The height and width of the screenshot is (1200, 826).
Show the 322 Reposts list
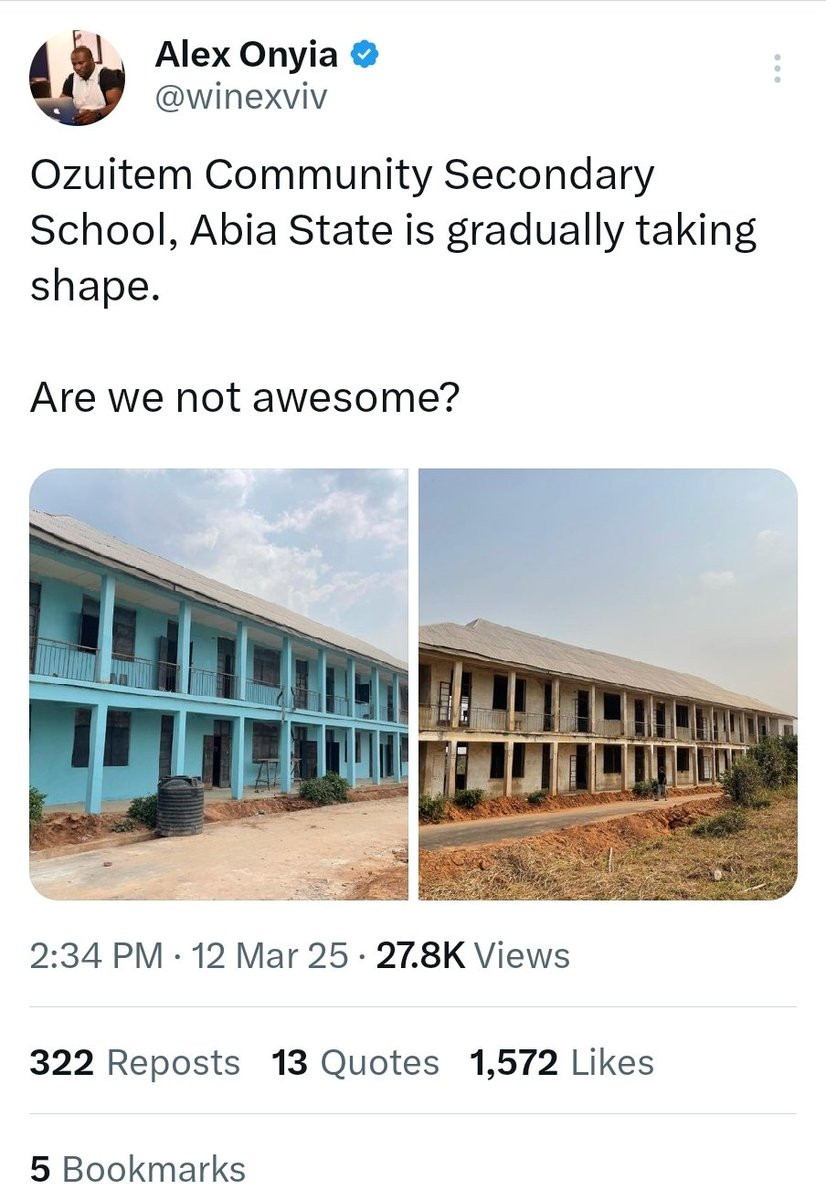tap(135, 1062)
